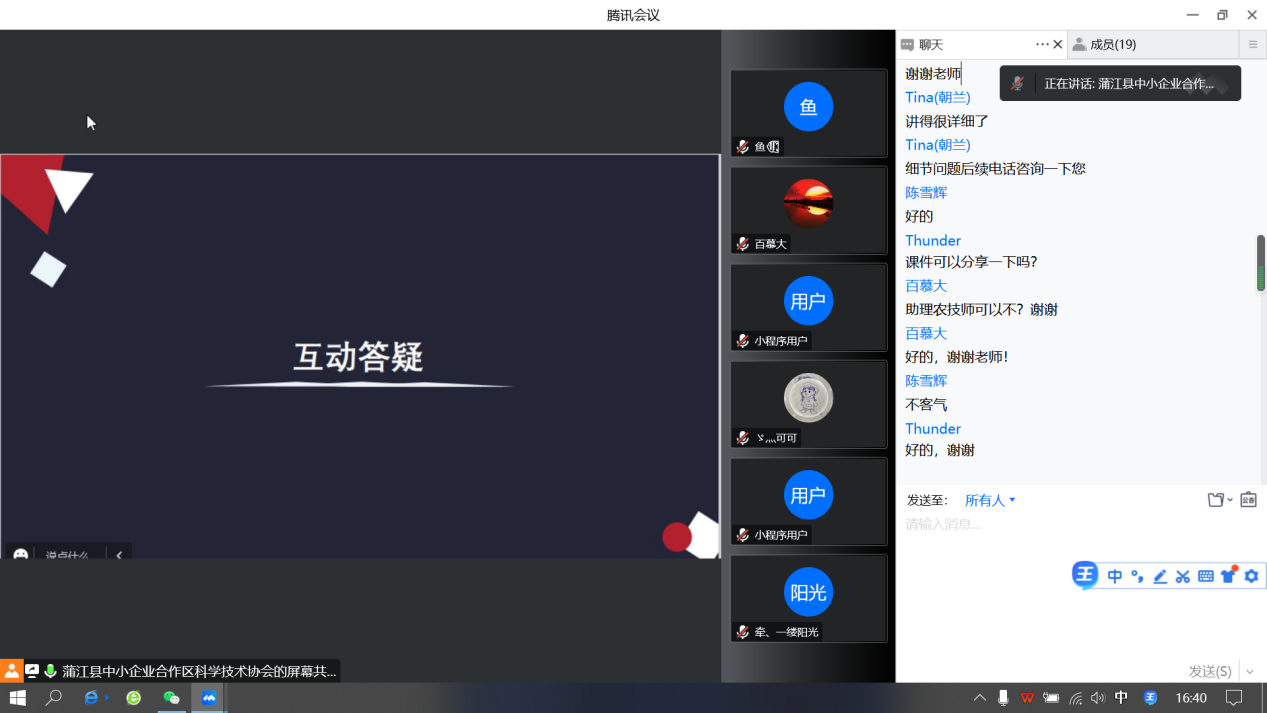The width and height of the screenshot is (1267, 713).
Task: Select the screenshot scissors tool on input toolbar
Action: click(x=1182, y=577)
